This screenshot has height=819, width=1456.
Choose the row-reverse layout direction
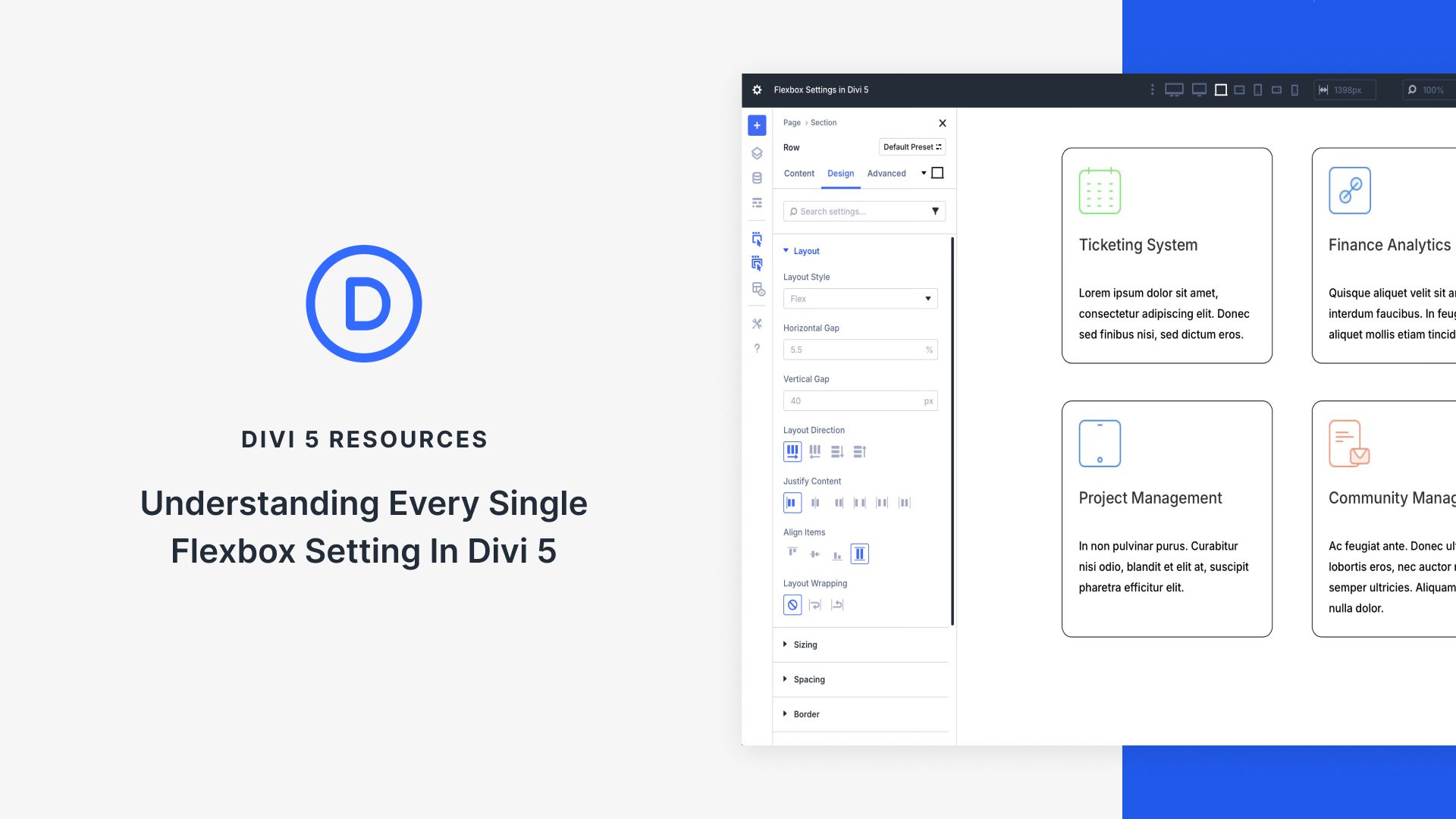(814, 451)
